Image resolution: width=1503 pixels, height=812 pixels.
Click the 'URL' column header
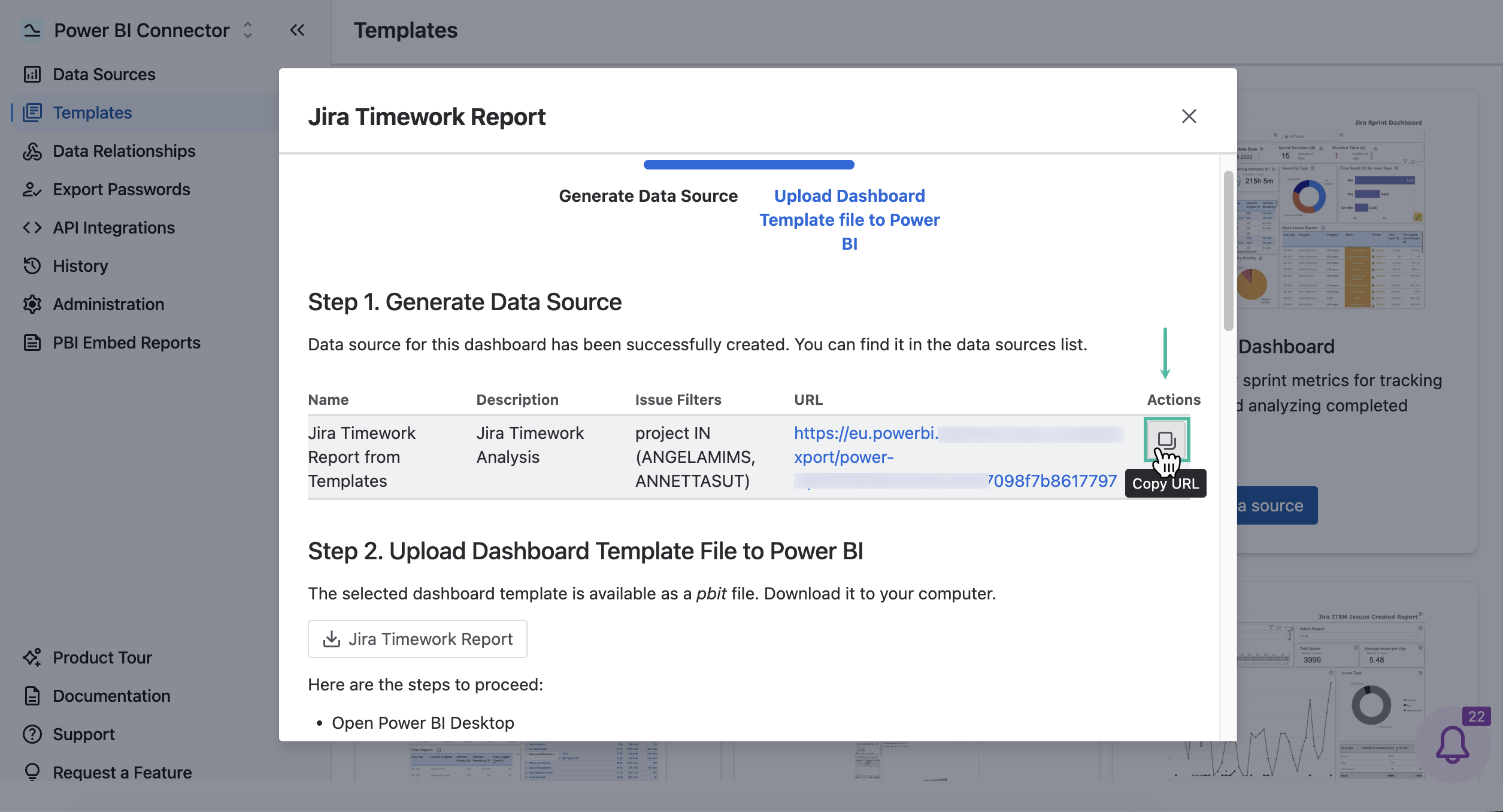[x=808, y=399]
